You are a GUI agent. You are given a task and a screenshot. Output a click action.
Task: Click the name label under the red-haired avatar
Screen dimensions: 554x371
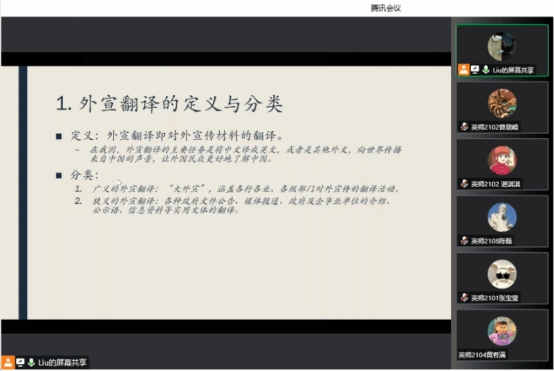(495, 184)
